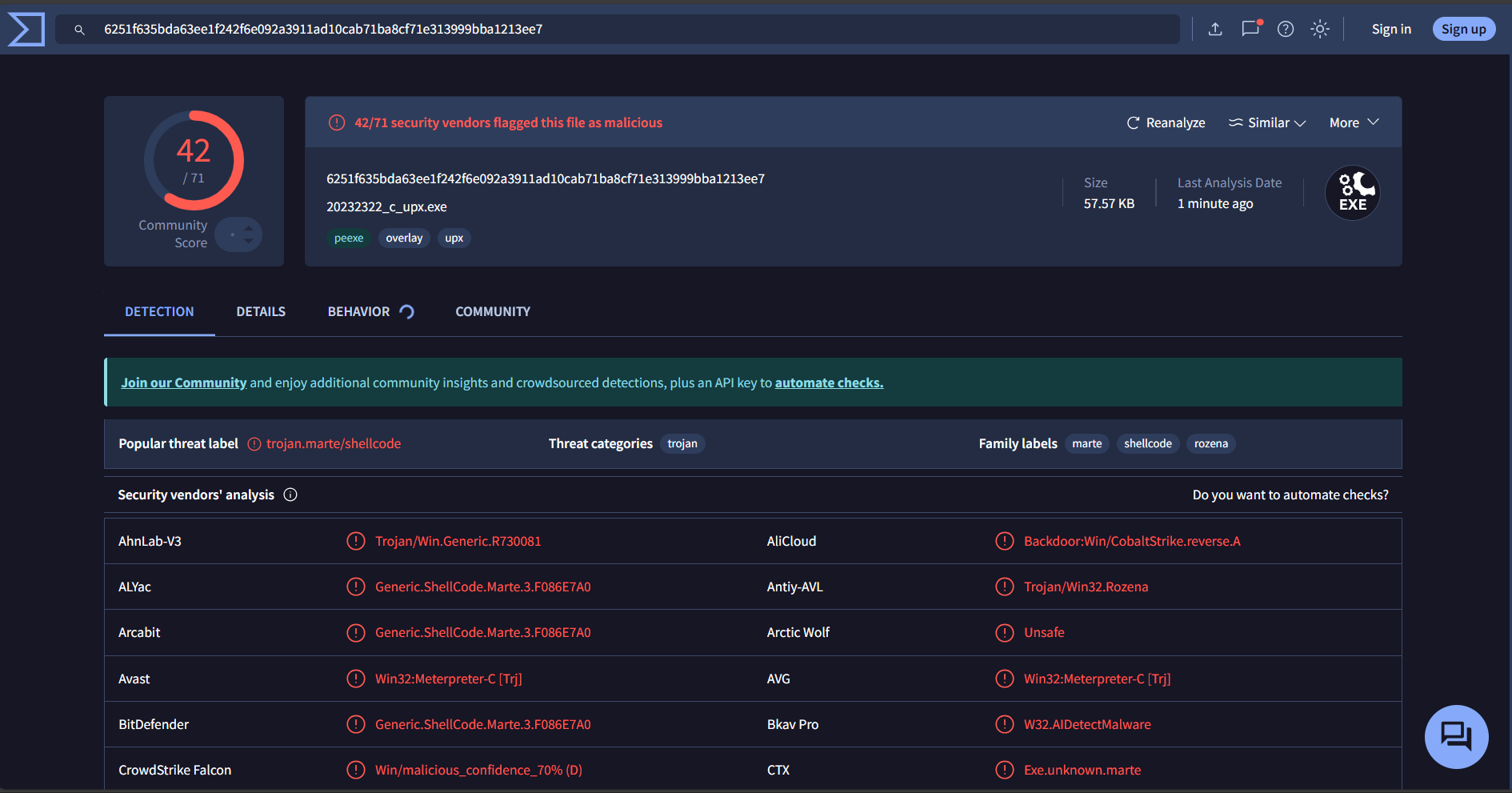This screenshot has width=1512, height=793.
Task: Click the Unsafe detection from Arctic Wolf
Action: [1044, 632]
